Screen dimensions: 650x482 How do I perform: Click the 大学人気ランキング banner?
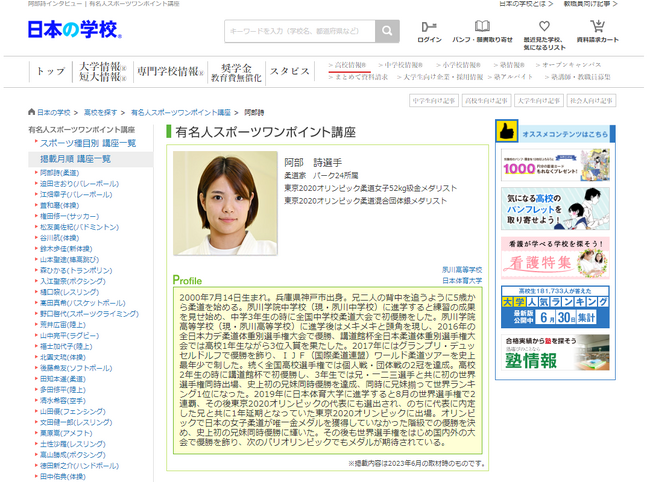(551, 304)
